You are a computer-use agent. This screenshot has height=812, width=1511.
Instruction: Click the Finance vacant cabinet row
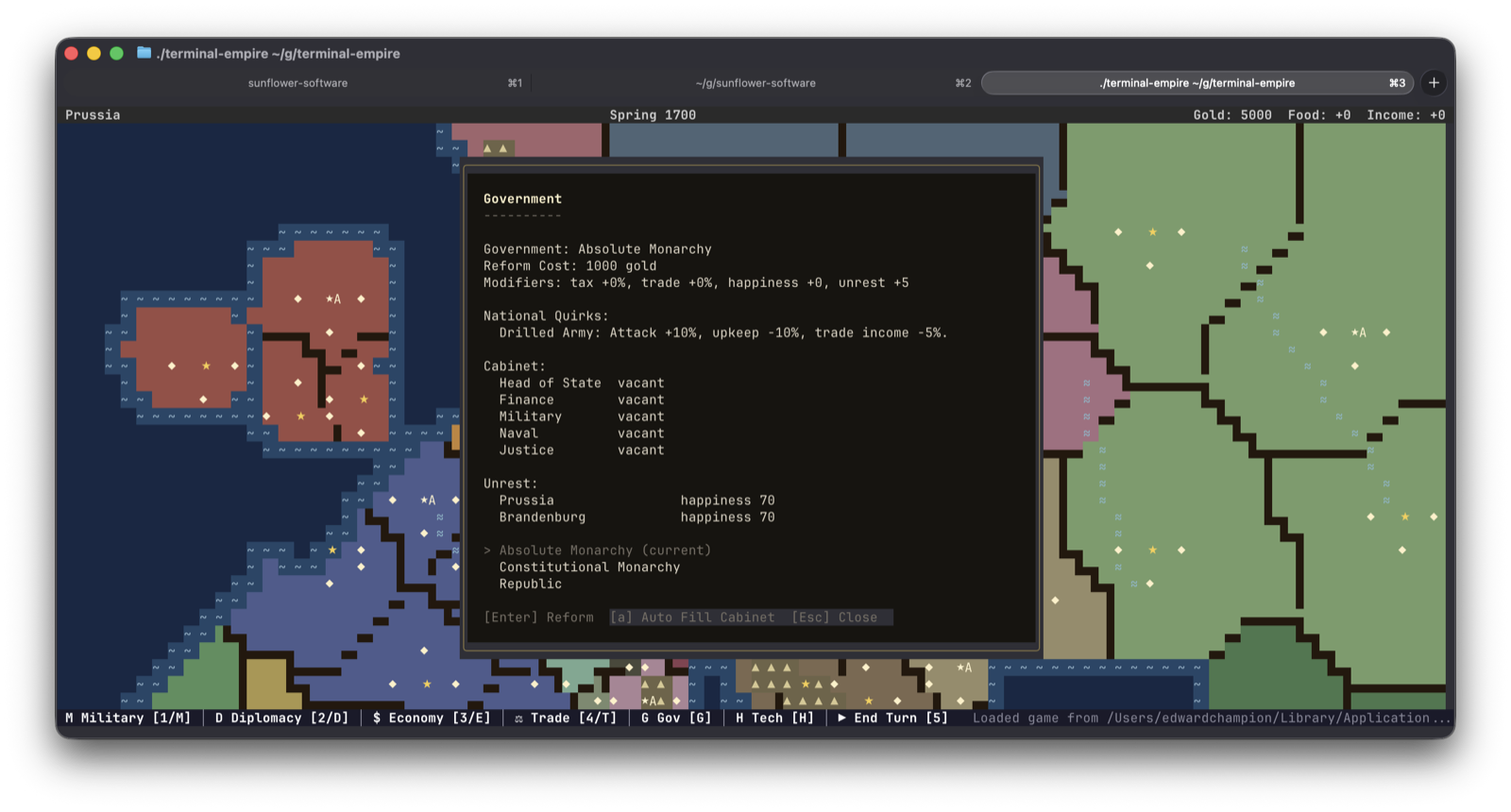coord(582,400)
